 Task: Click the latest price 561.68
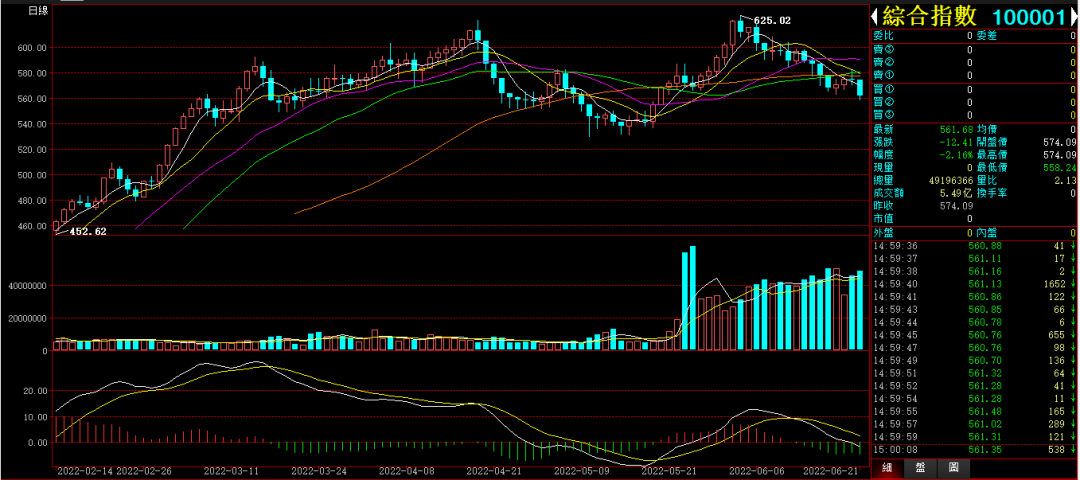pos(958,129)
